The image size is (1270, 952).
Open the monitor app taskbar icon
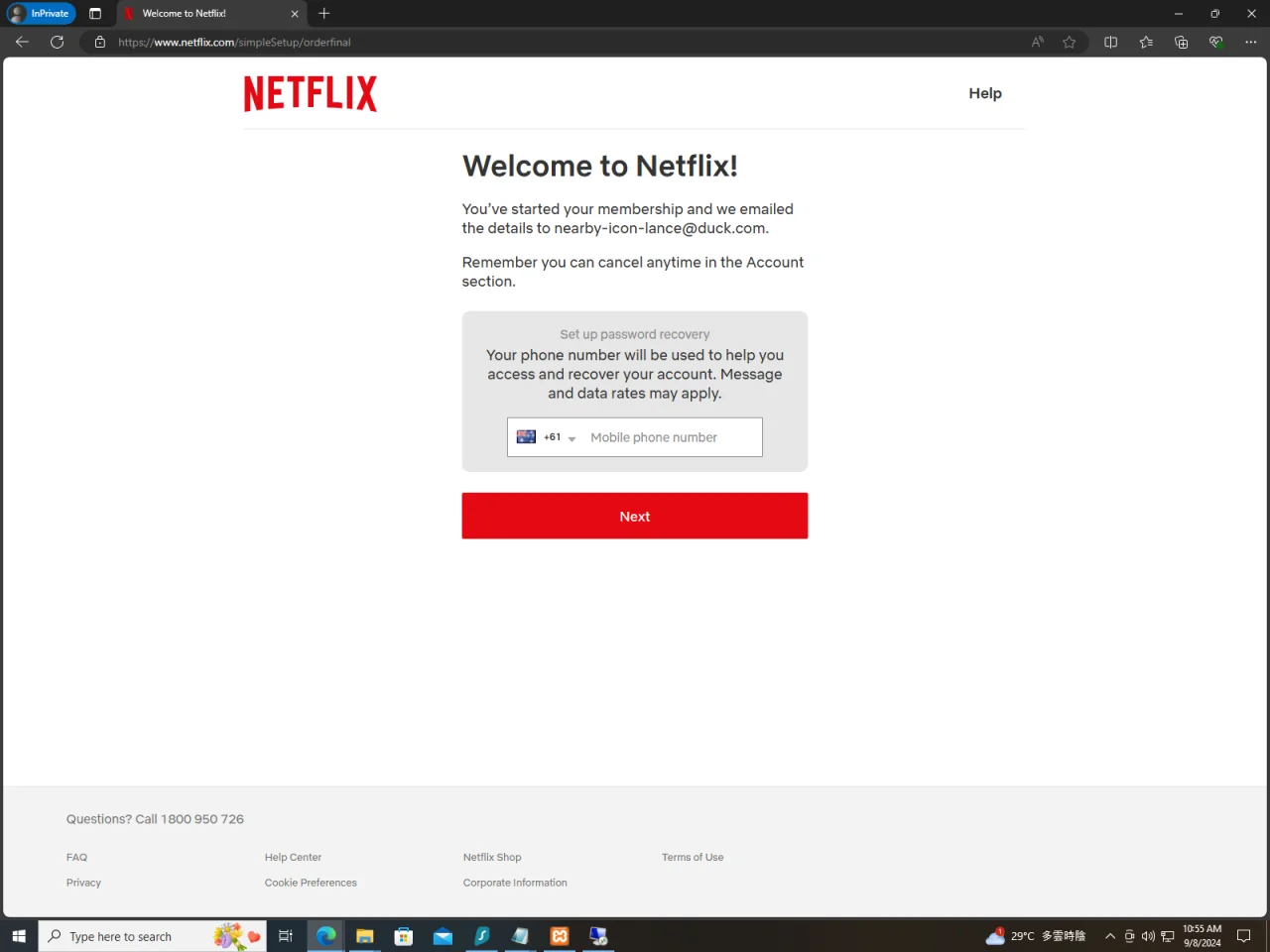point(598,936)
